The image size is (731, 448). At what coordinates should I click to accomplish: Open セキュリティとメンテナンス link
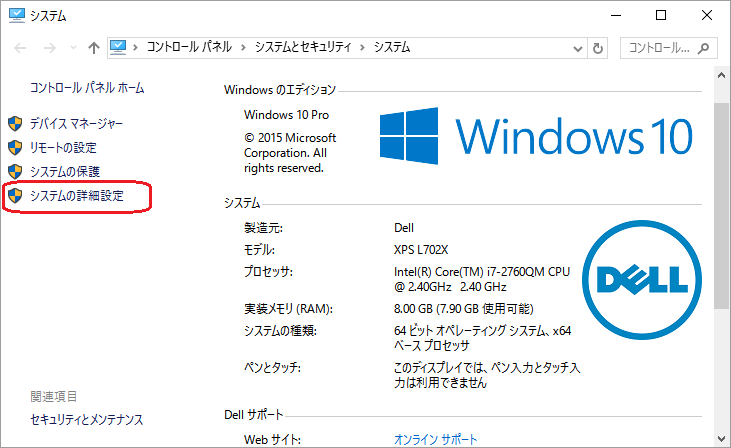tap(87, 420)
